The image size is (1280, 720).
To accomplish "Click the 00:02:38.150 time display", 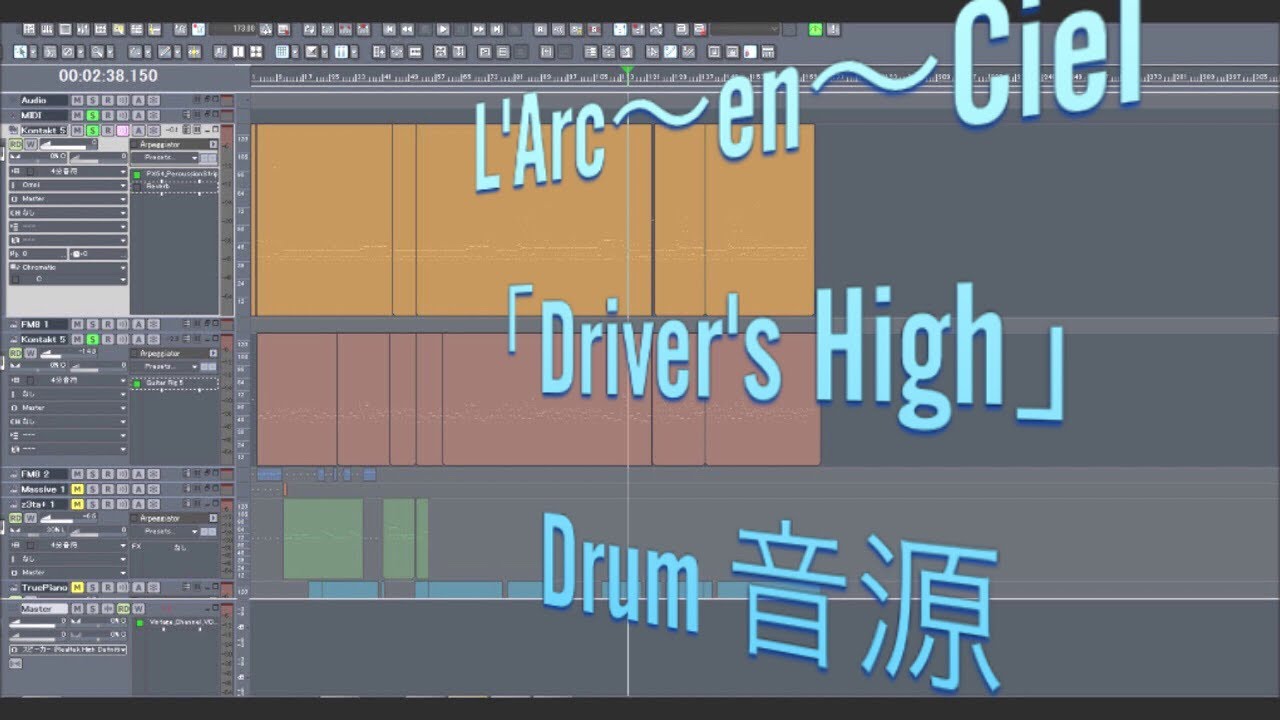I will (x=108, y=76).
